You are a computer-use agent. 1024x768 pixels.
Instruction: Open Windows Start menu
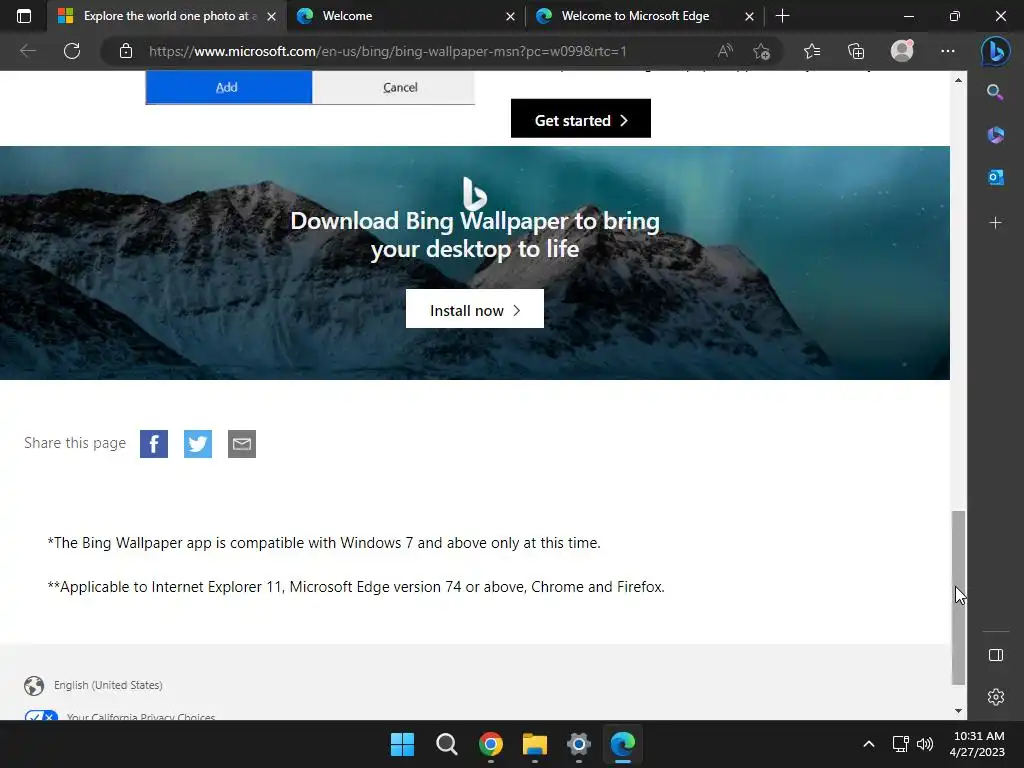(402, 744)
